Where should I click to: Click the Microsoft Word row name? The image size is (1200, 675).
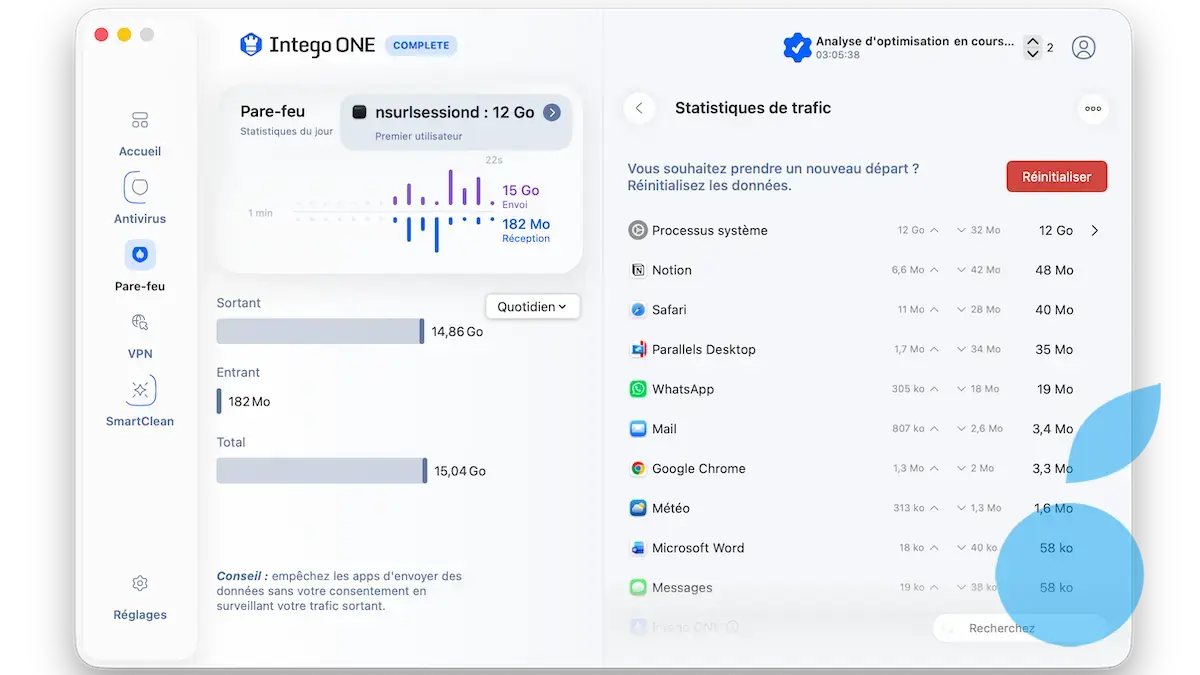click(698, 548)
